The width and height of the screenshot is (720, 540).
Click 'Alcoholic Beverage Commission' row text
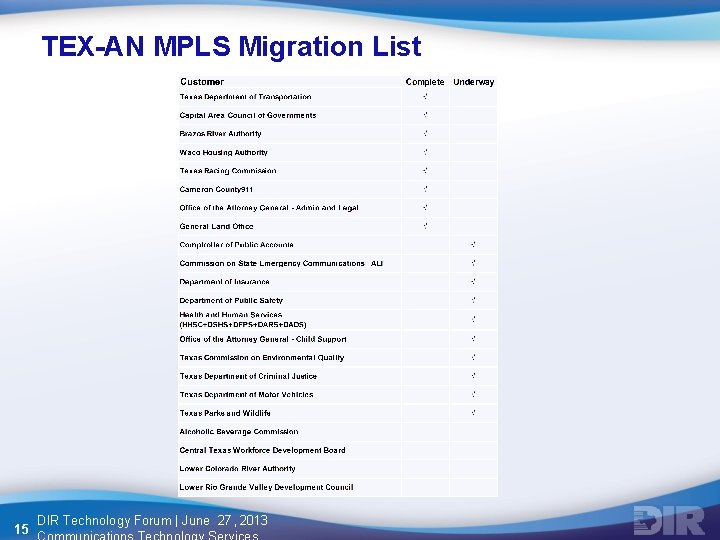pyautogui.click(x=238, y=432)
